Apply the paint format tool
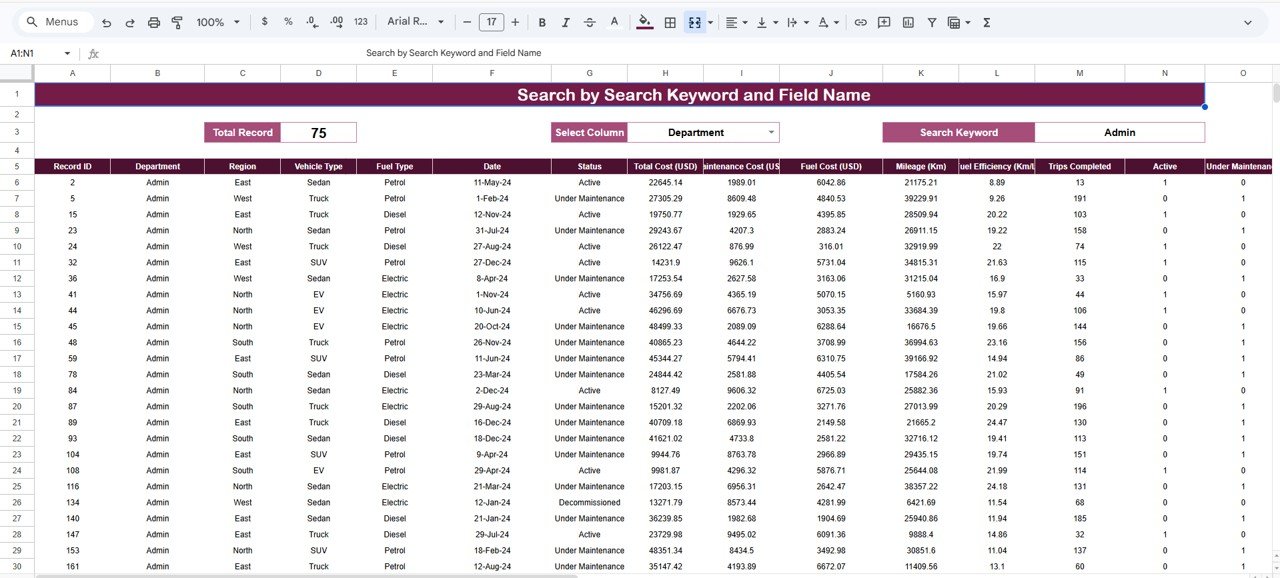The image size is (1280, 578). [177, 21]
